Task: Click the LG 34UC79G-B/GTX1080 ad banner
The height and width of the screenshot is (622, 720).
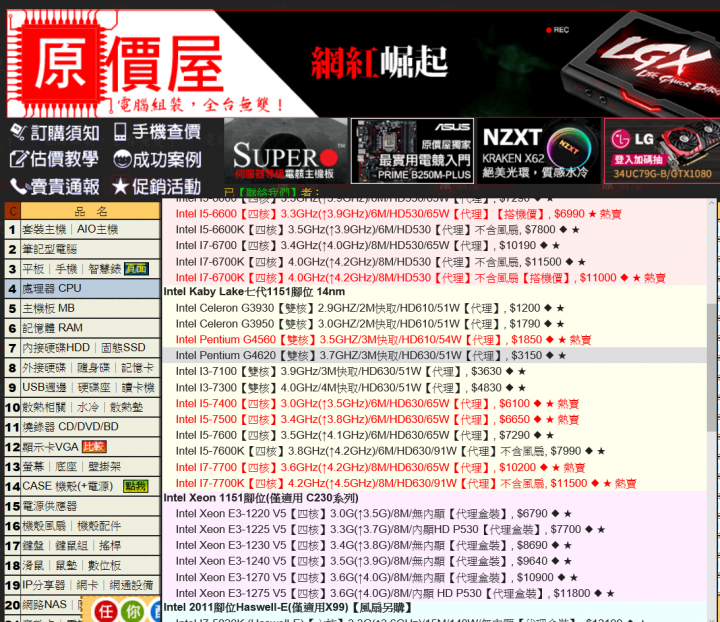Action: [x=662, y=151]
